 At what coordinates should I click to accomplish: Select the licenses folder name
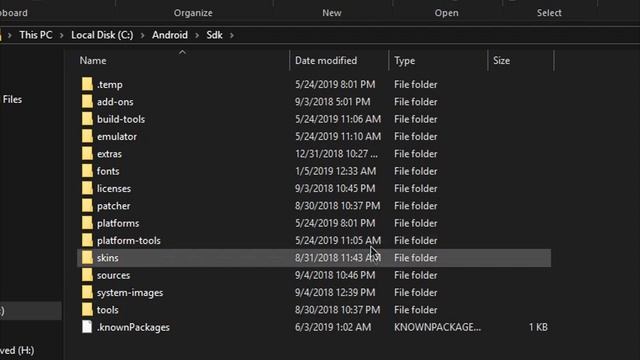point(114,189)
